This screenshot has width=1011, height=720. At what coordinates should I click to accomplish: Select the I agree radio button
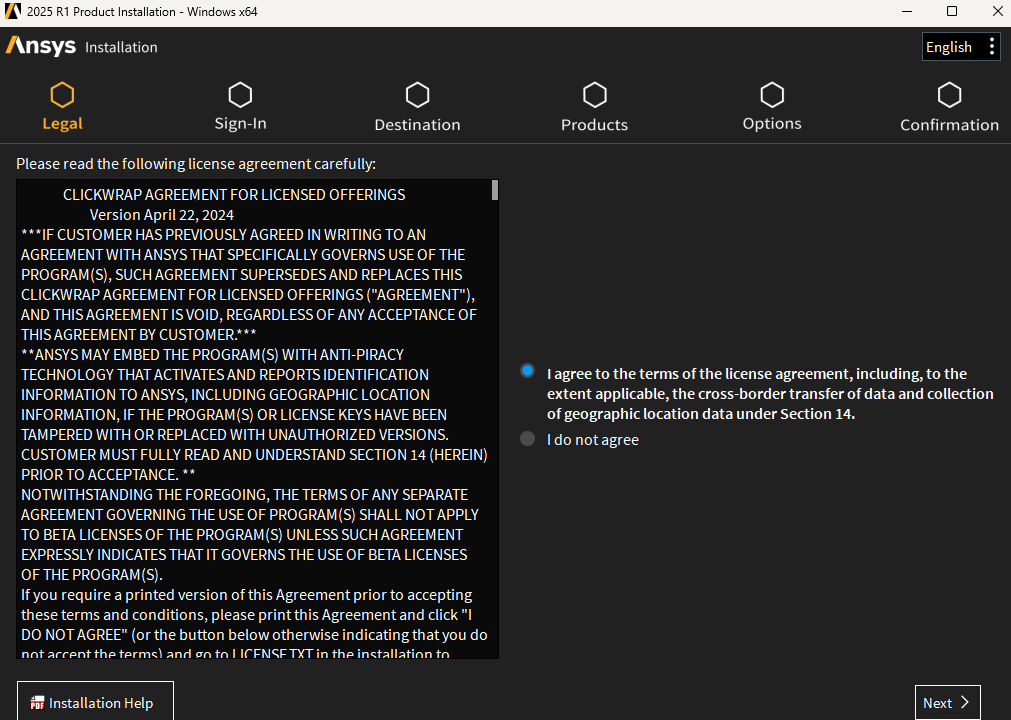(527, 371)
